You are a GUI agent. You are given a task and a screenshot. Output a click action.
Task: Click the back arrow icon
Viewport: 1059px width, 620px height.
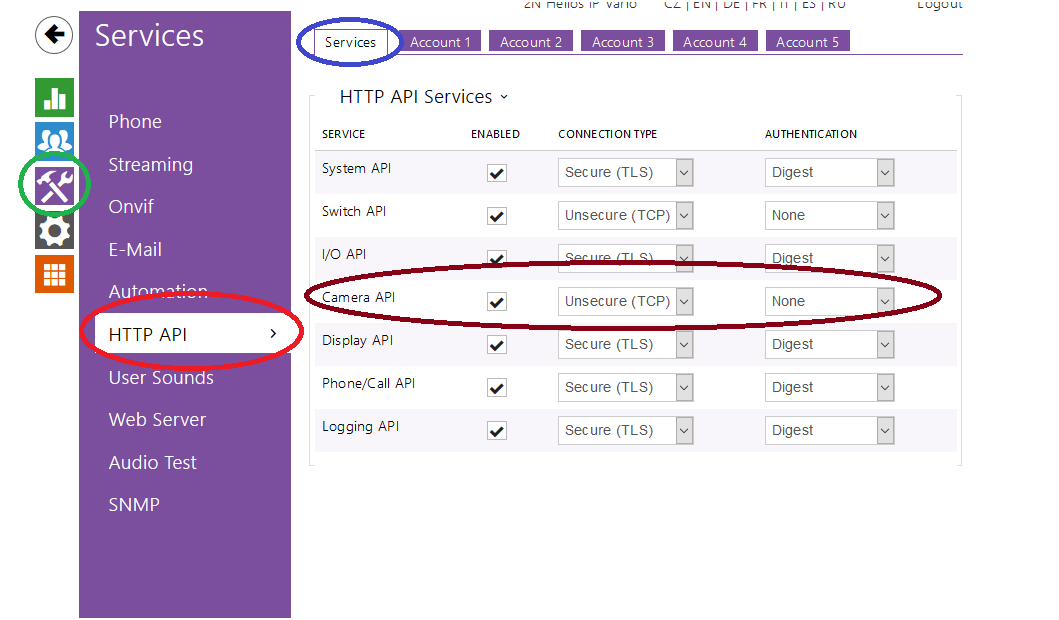(54, 35)
